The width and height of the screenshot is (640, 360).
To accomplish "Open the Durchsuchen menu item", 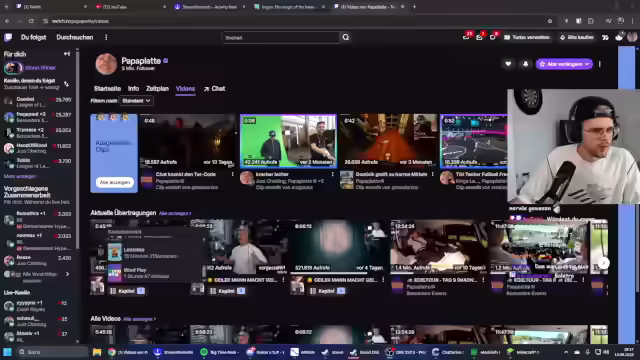I will tap(75, 37).
